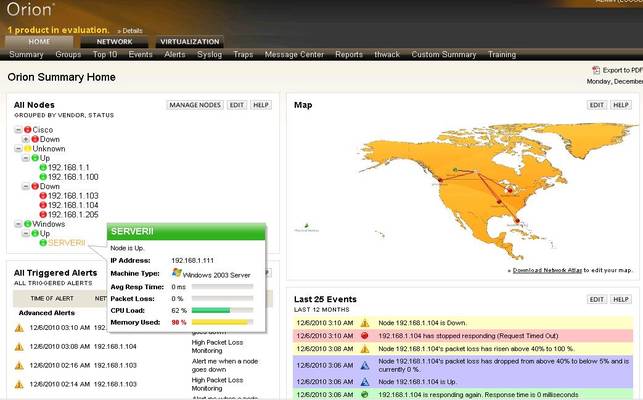The height and width of the screenshot is (400, 643).
Task: Click HELP in the Last 25 Events panel
Action: click(x=621, y=299)
